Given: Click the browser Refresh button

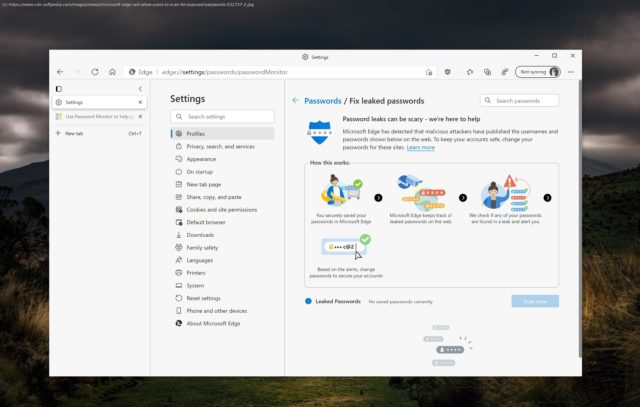Looking at the screenshot, I should click(x=95, y=72).
